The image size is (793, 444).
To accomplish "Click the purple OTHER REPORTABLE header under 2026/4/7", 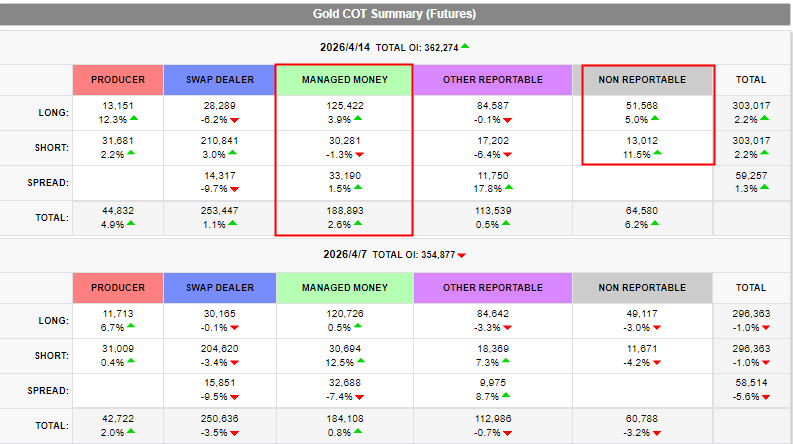I will pyautogui.click(x=493, y=288).
